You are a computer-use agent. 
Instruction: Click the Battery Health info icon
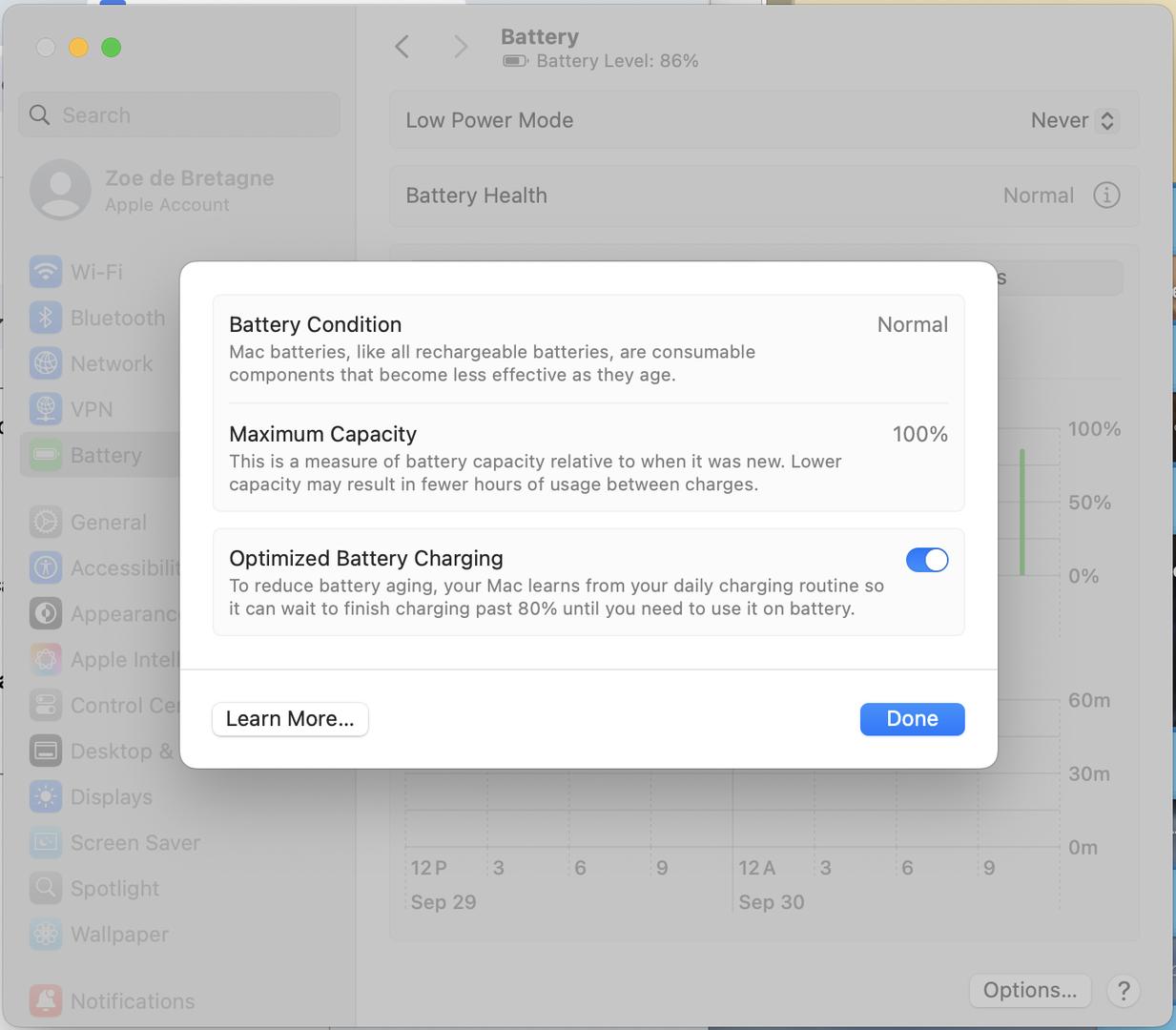(1105, 196)
